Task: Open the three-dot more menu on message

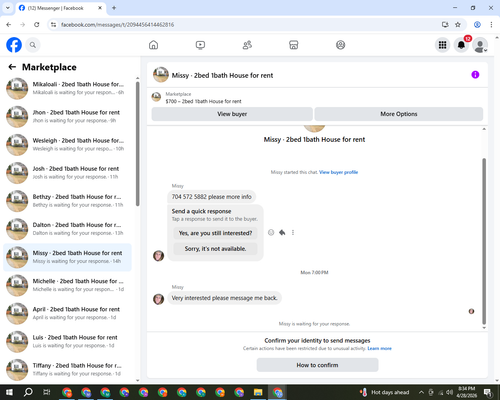Action: pos(293,232)
